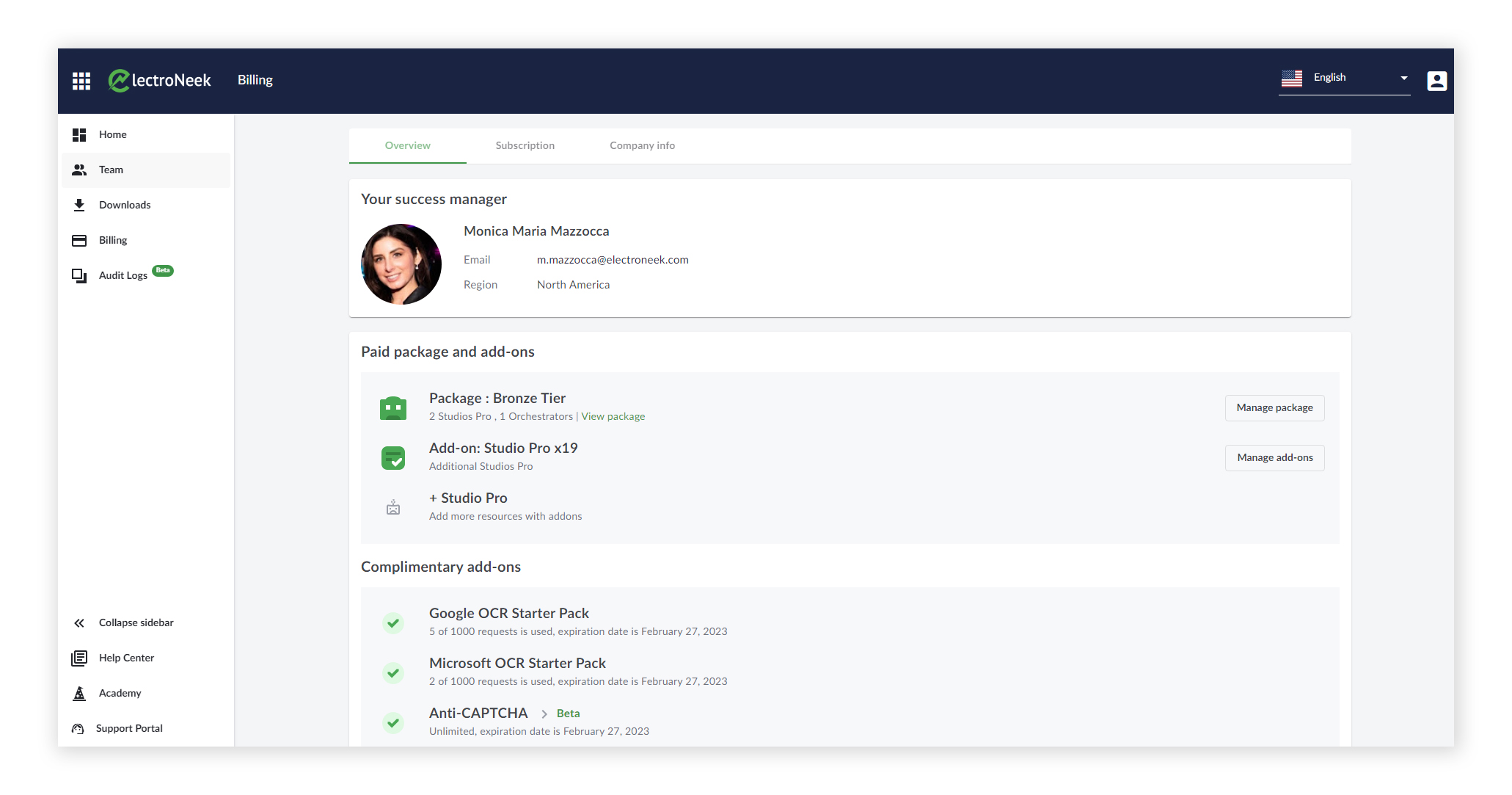Toggle the Anti-CAPTCHA Beta checkmark
Screen dimensions: 1512x795
tap(394, 720)
